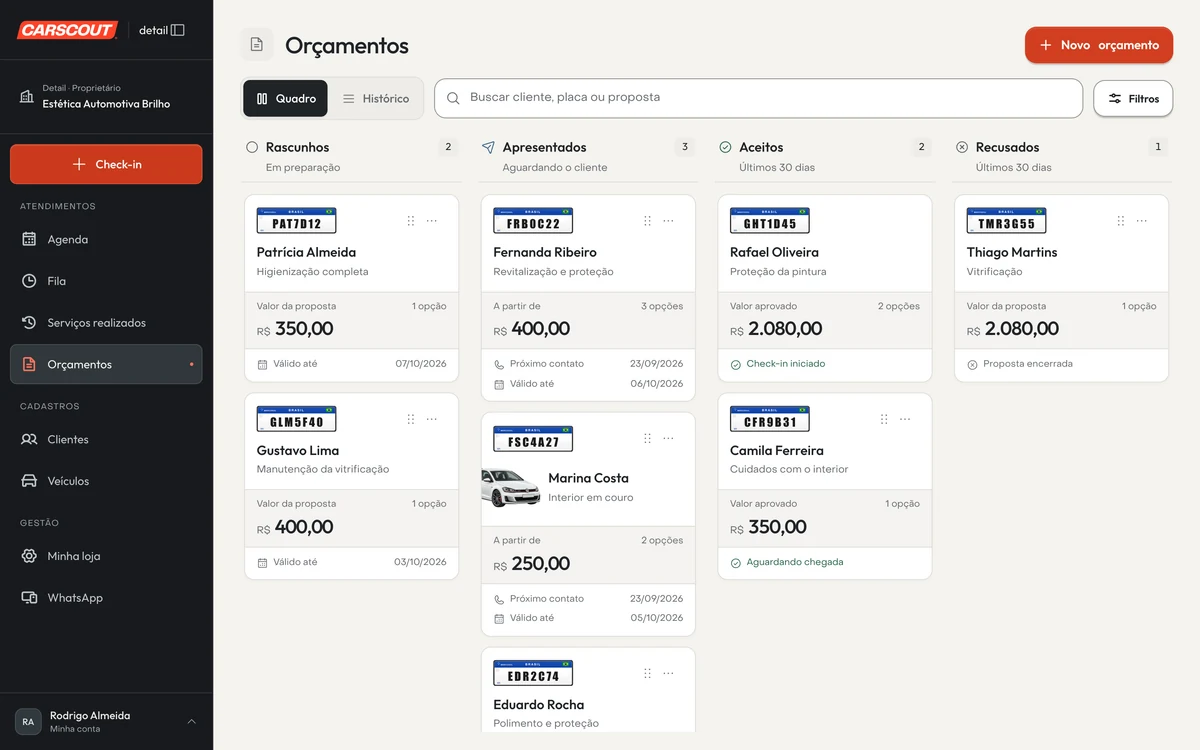This screenshot has height=750, width=1200.
Task: Click the Novo orçamento button
Action: click(x=1099, y=45)
